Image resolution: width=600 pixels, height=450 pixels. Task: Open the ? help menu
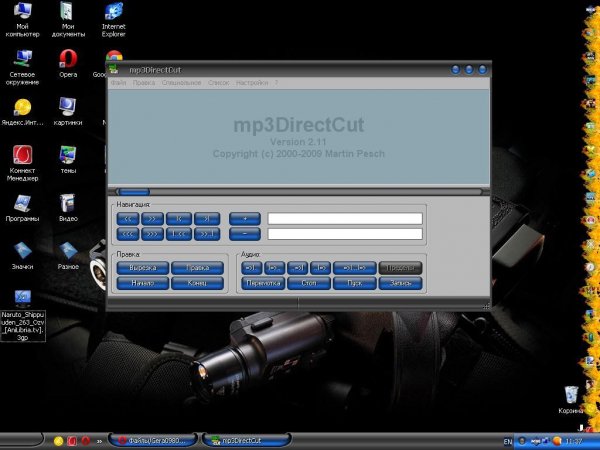[276, 83]
